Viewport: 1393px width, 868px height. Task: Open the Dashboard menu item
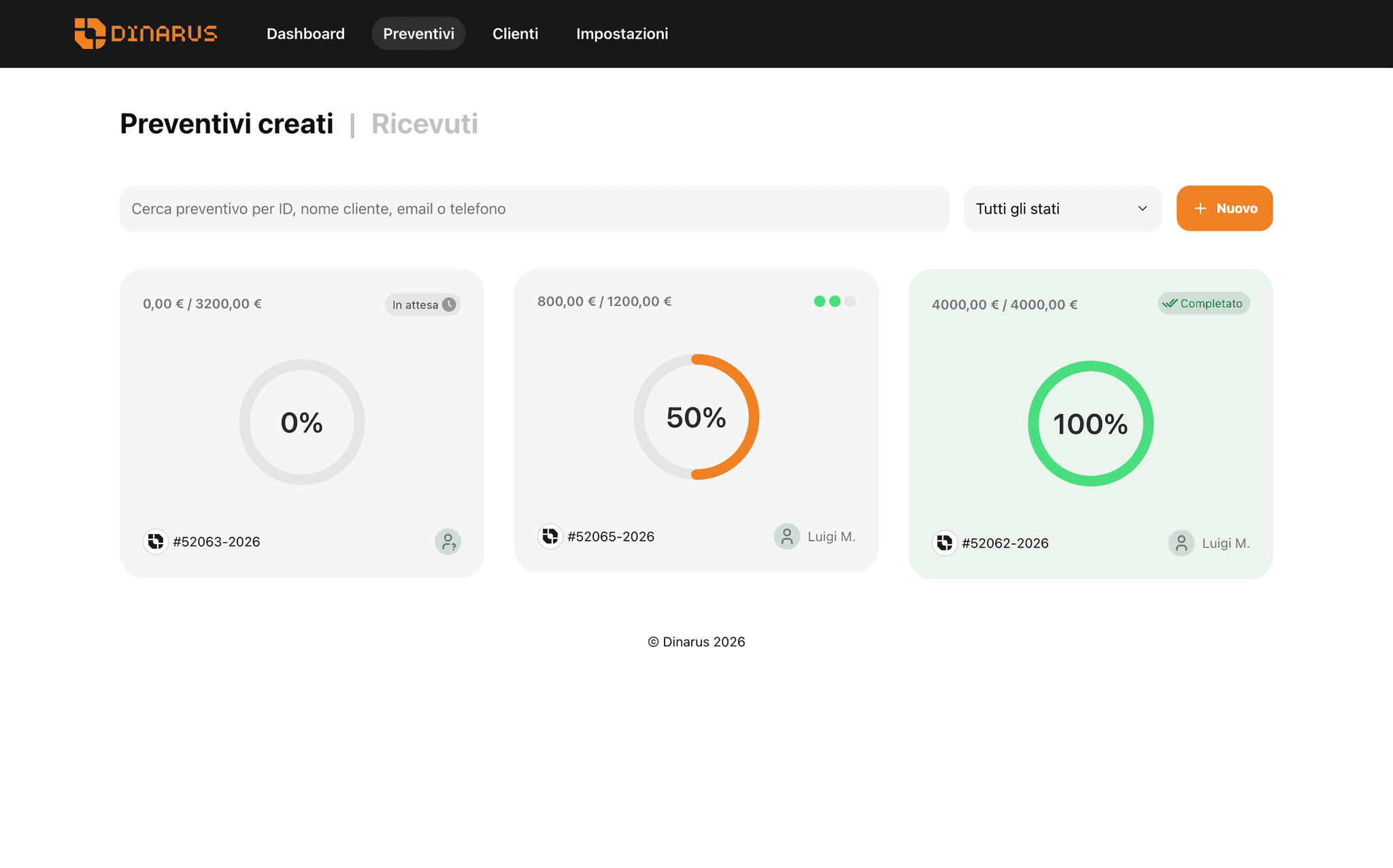(305, 33)
